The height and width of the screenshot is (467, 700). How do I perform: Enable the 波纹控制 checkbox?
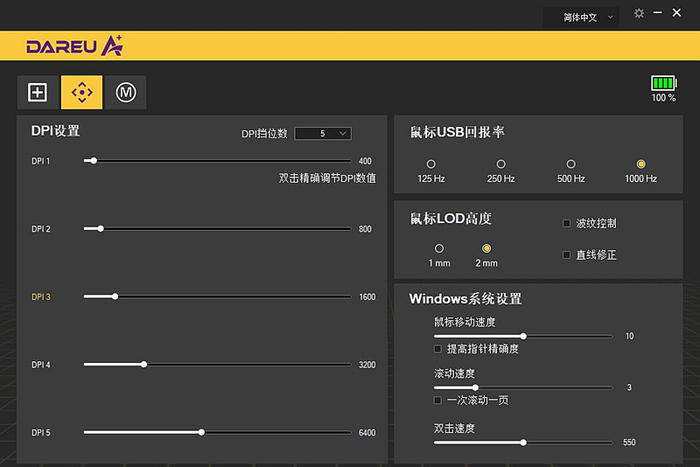tap(567, 223)
